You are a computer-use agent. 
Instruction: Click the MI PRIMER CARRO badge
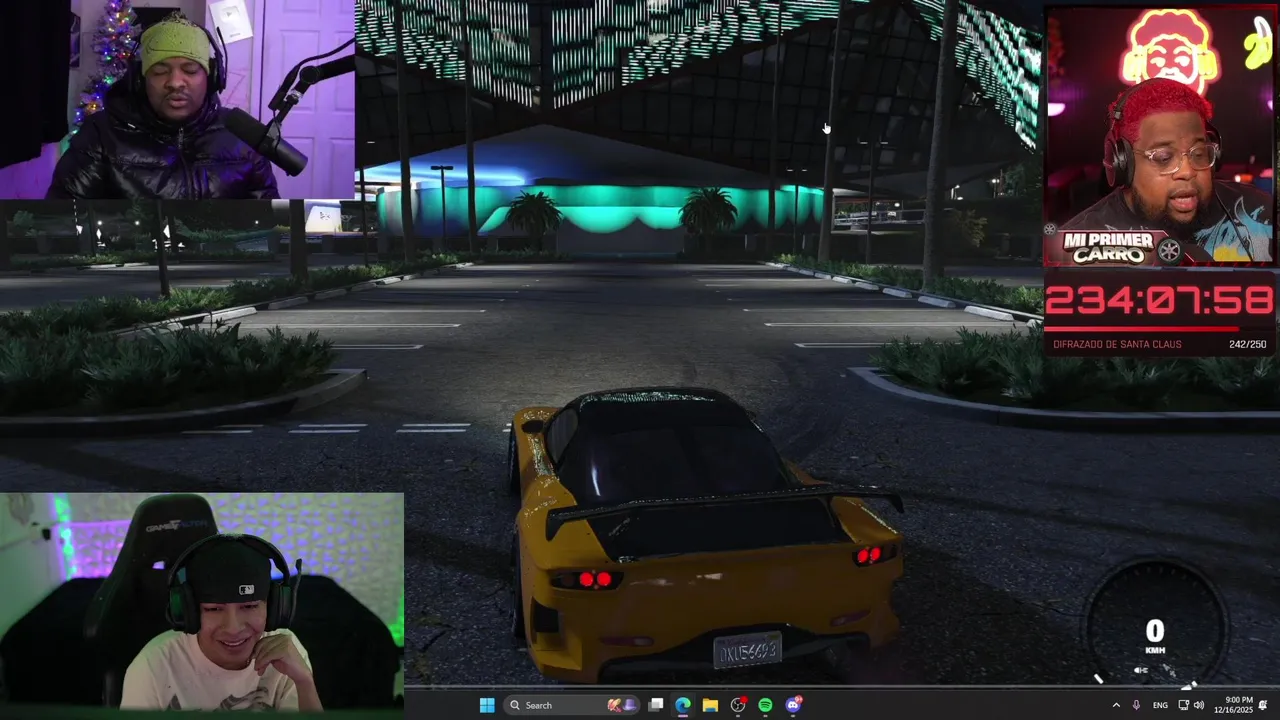(x=1109, y=247)
